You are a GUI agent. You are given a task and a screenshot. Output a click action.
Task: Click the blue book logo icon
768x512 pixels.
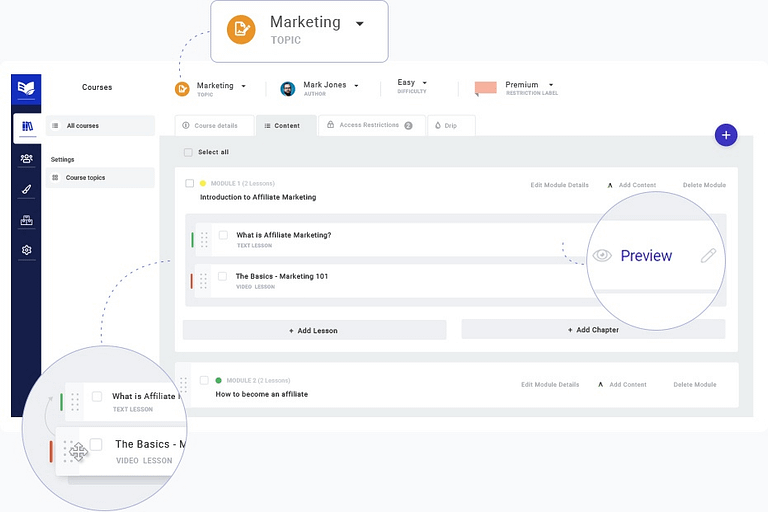click(27, 89)
